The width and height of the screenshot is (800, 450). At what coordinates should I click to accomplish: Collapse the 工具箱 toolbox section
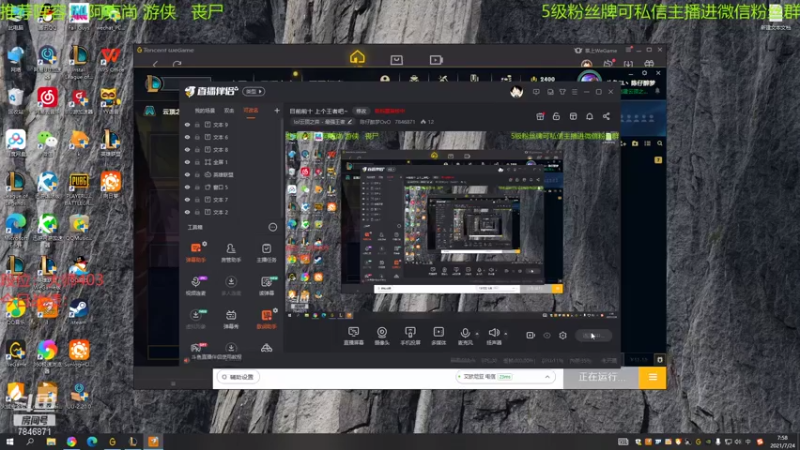click(x=273, y=227)
